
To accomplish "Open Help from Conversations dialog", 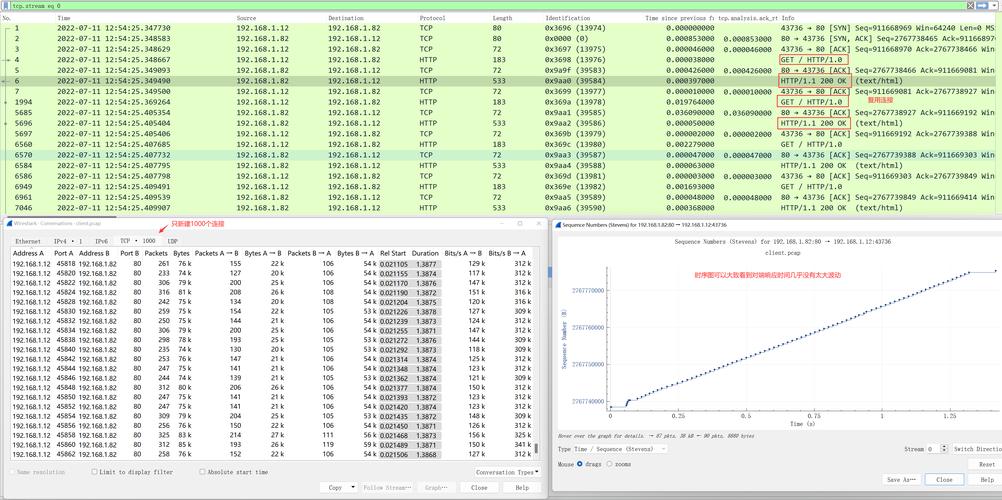I will pyautogui.click(x=522, y=487).
